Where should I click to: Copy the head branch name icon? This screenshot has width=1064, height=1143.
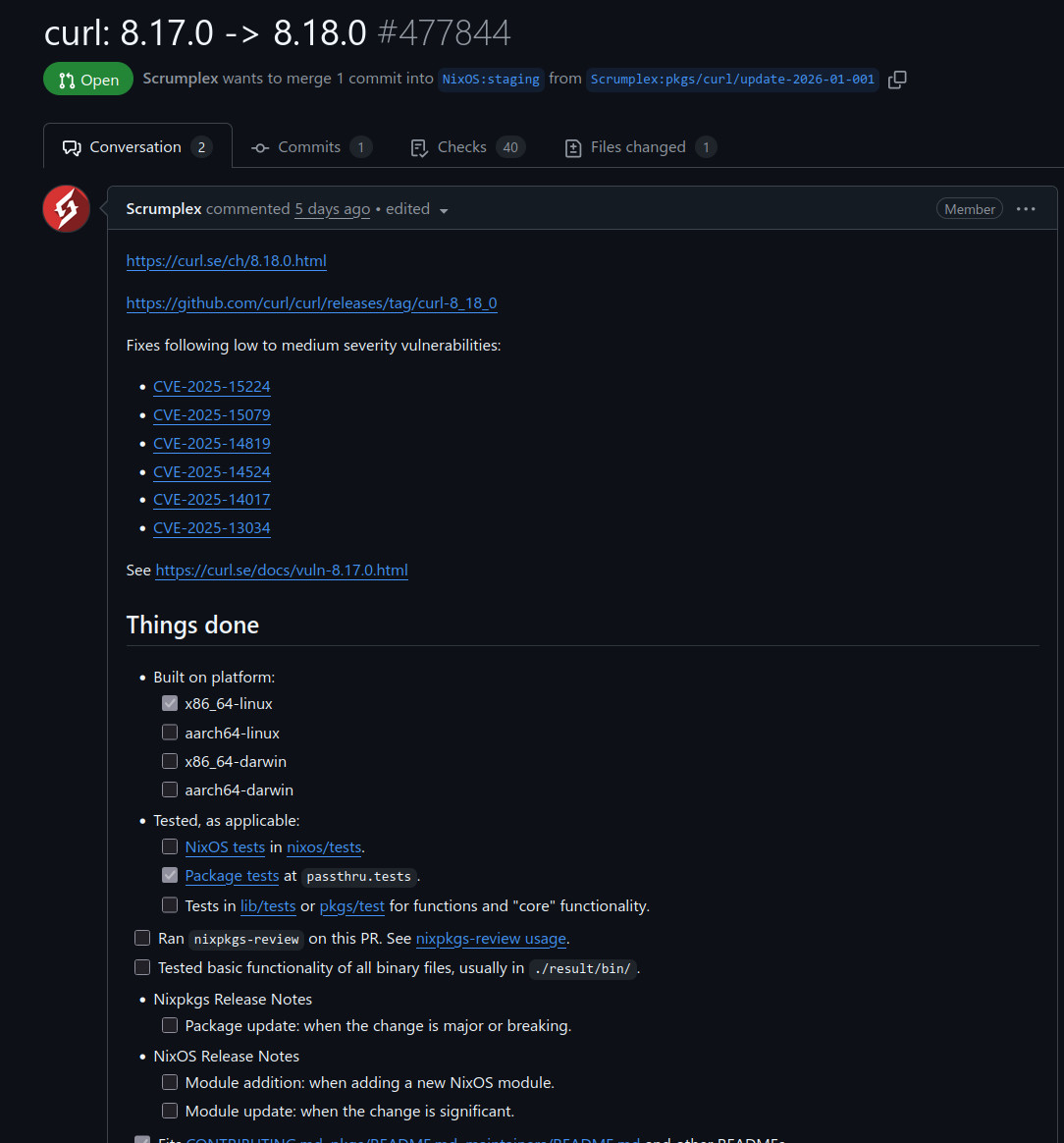point(897,80)
